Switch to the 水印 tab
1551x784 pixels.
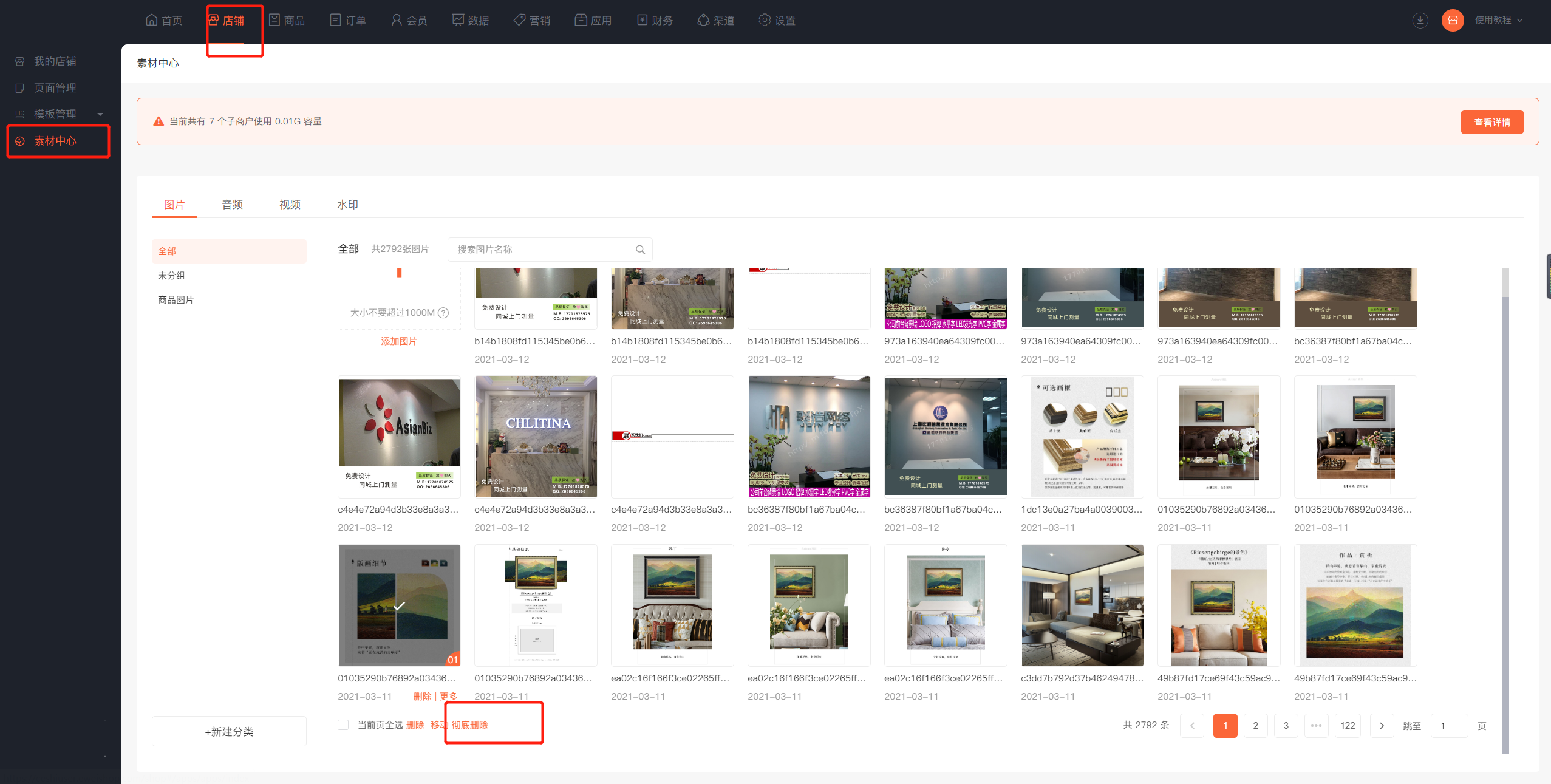click(347, 205)
